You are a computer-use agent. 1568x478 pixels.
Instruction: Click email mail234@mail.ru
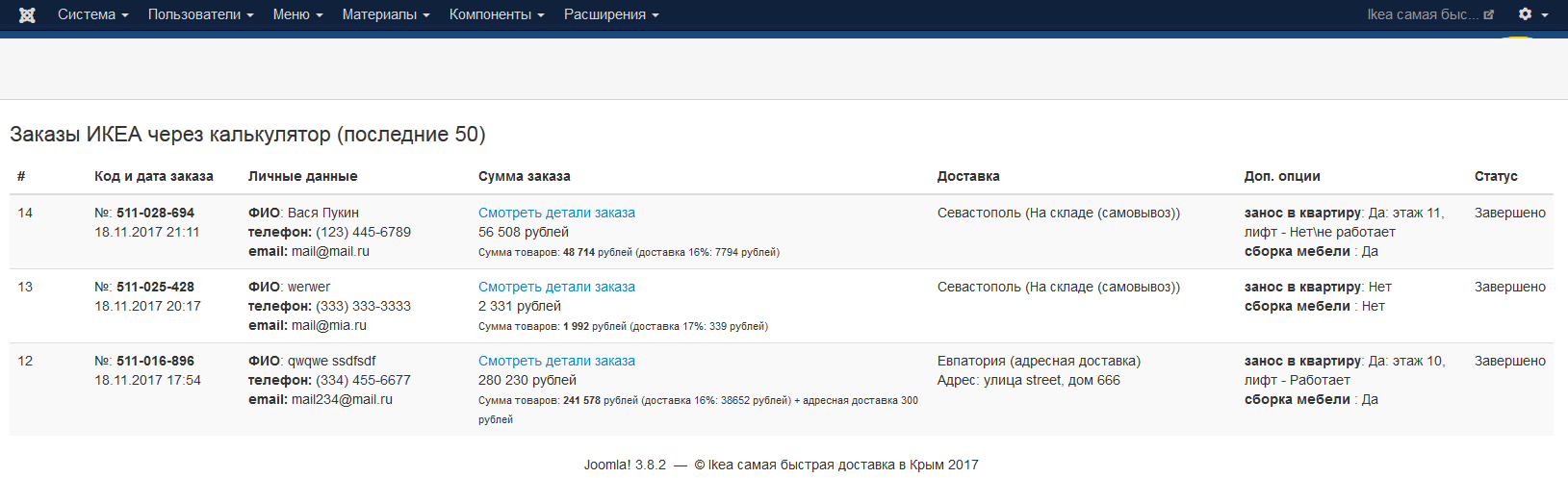(x=342, y=399)
